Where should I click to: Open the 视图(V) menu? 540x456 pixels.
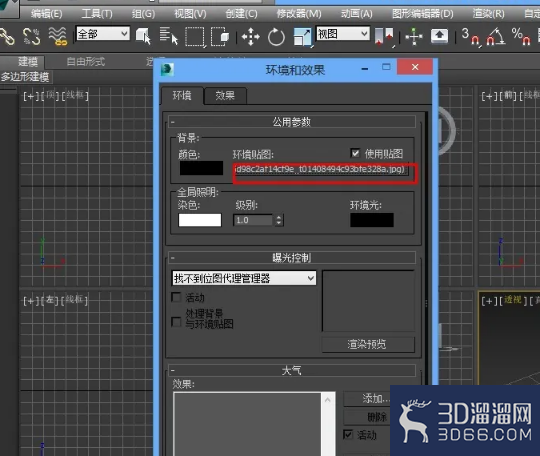click(190, 14)
